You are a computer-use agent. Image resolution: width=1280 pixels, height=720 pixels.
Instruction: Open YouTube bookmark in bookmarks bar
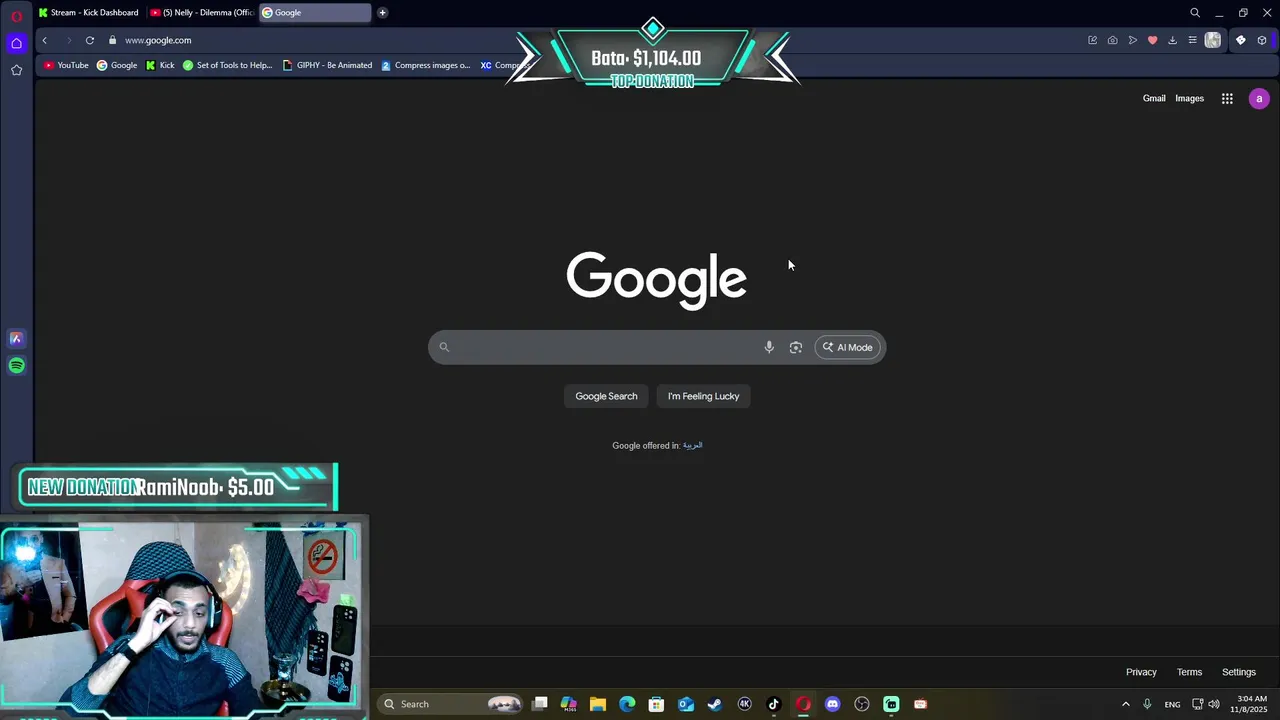[66, 65]
